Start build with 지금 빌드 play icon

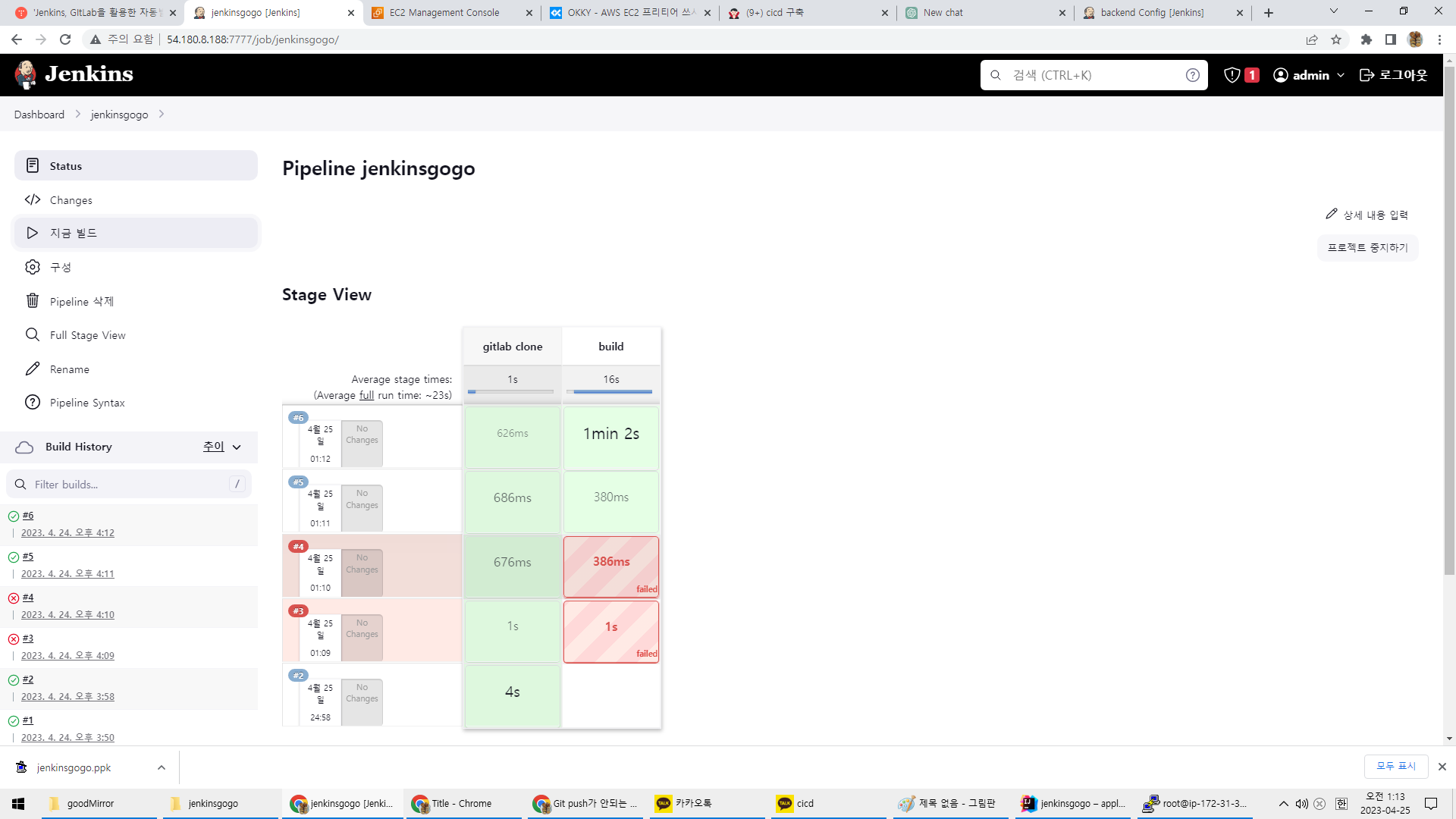[x=33, y=233]
